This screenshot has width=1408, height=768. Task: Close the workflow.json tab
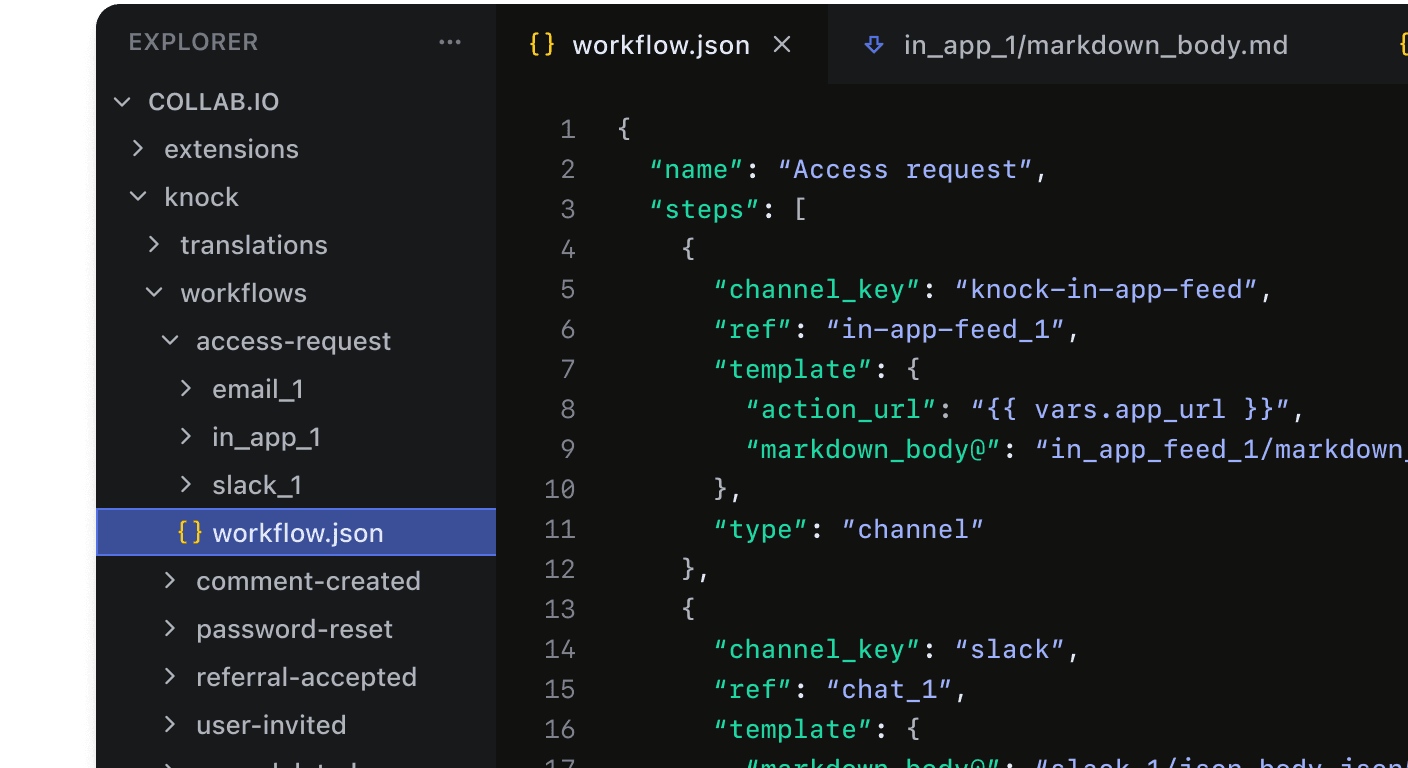[x=781, y=44]
